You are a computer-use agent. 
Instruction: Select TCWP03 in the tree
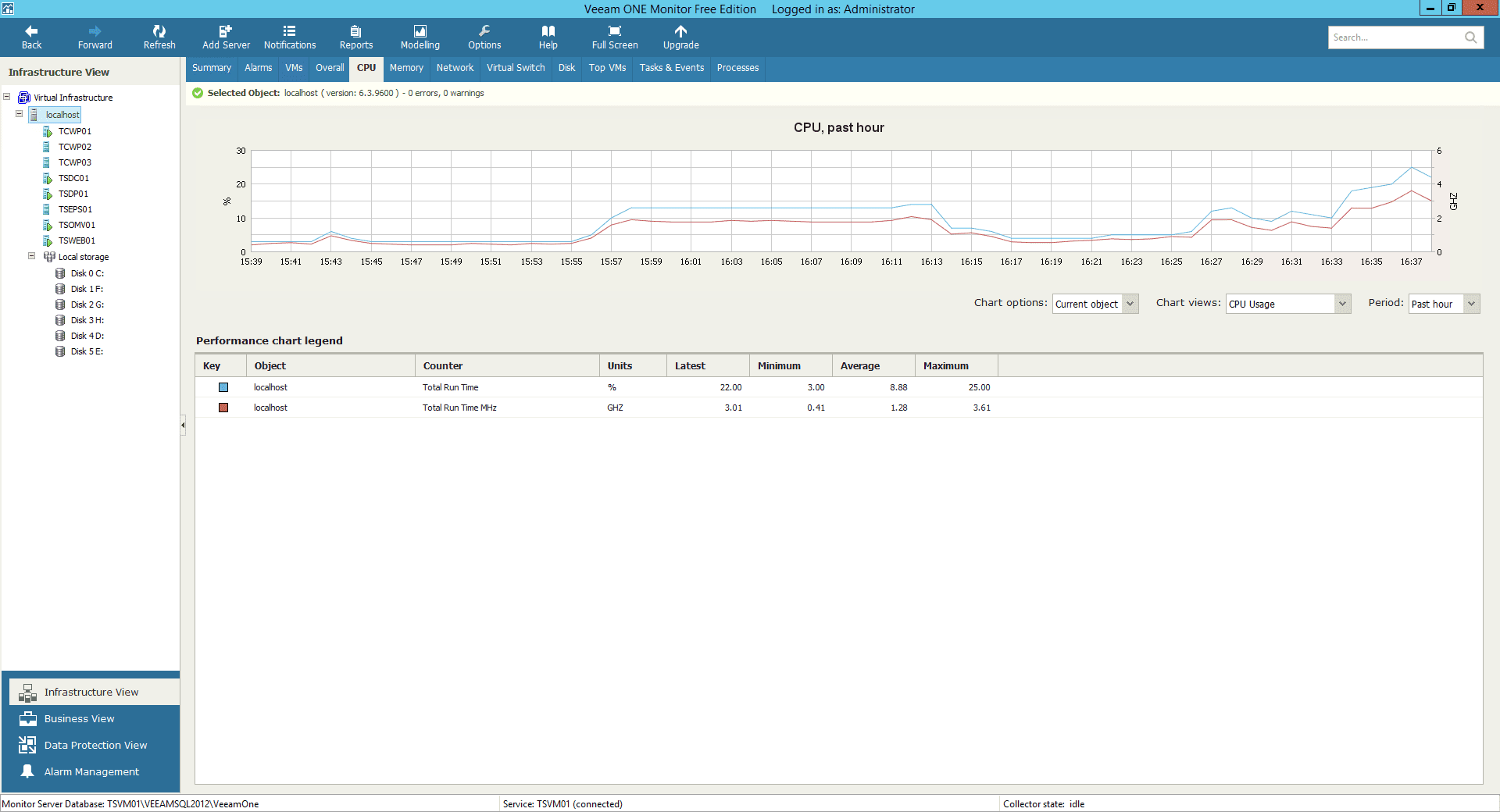pyautogui.click(x=75, y=162)
